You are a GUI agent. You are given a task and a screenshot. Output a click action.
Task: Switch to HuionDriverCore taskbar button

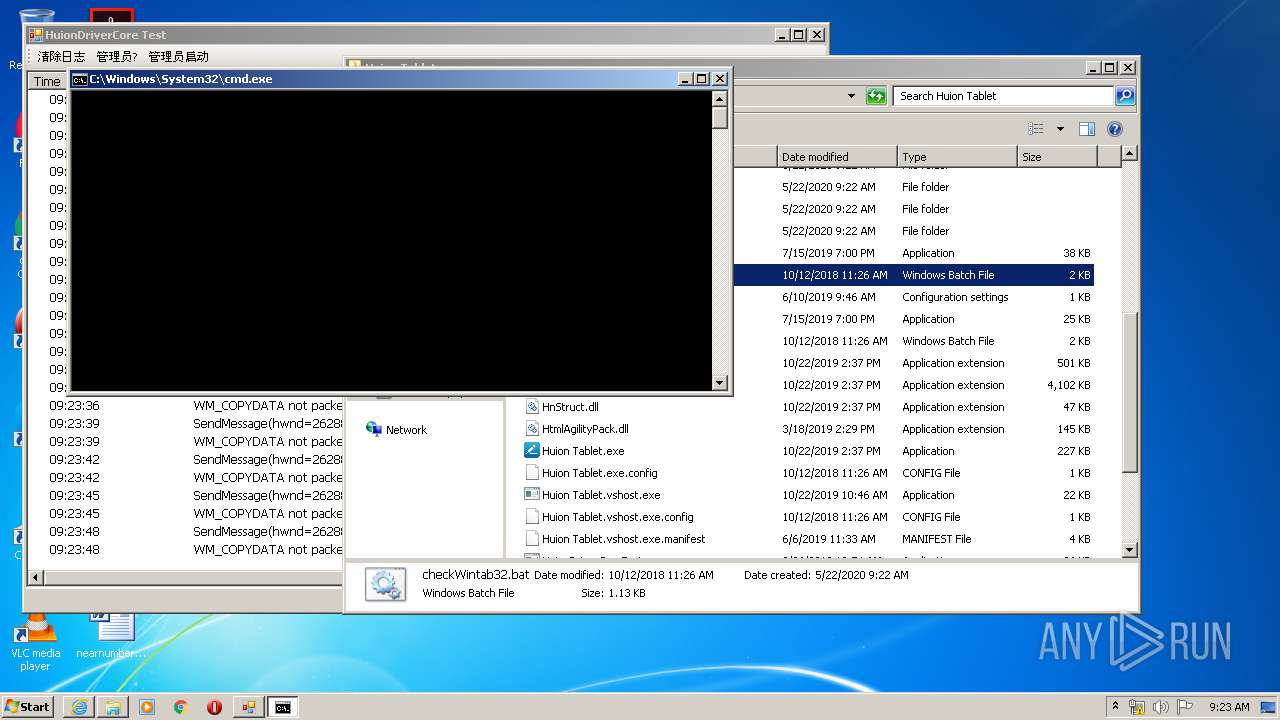(x=248, y=707)
